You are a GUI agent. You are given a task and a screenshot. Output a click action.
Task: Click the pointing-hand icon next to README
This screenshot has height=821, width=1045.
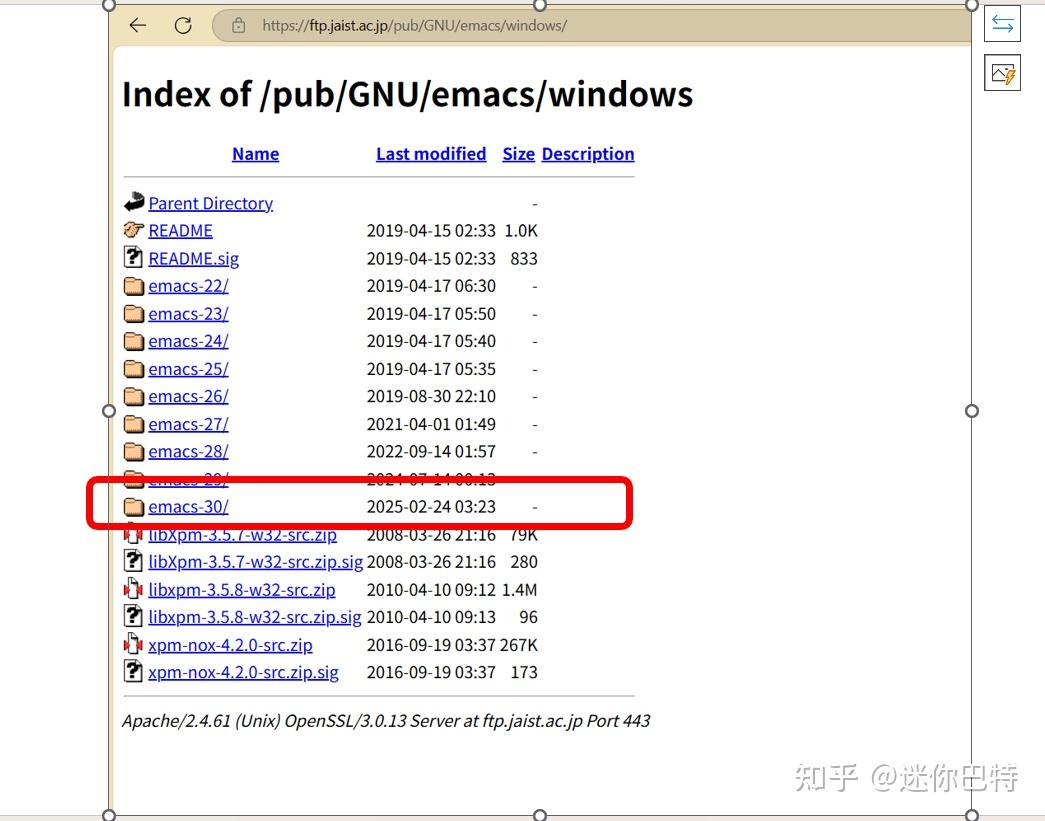[133, 230]
